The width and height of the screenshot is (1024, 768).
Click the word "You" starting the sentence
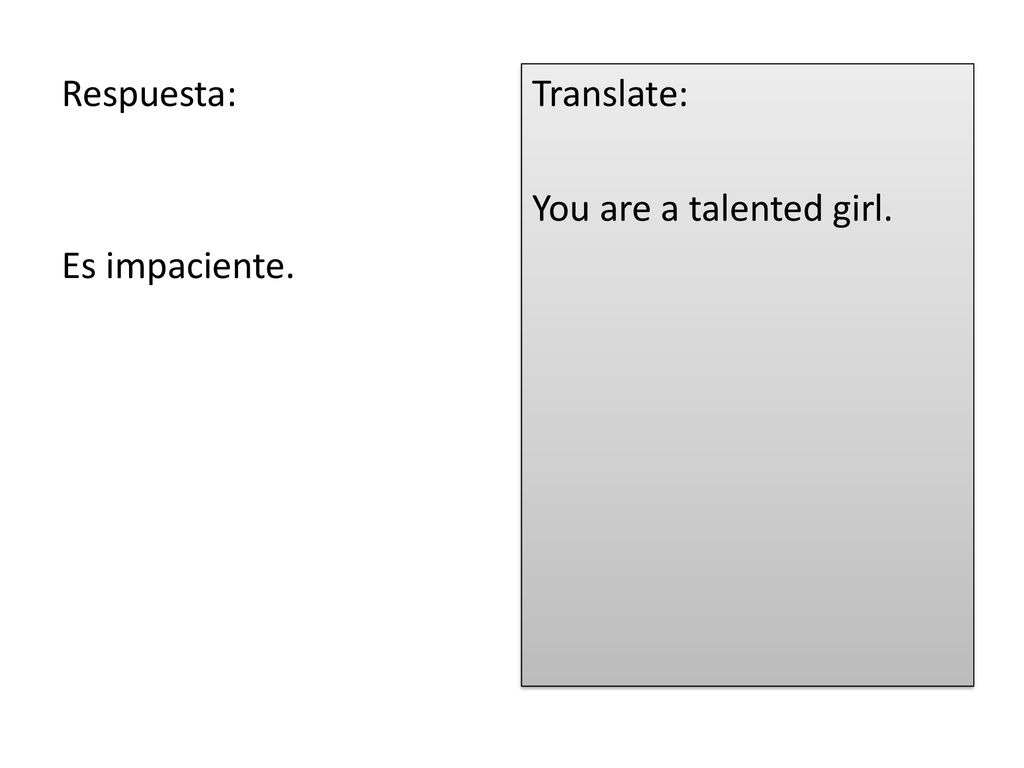[561, 209]
